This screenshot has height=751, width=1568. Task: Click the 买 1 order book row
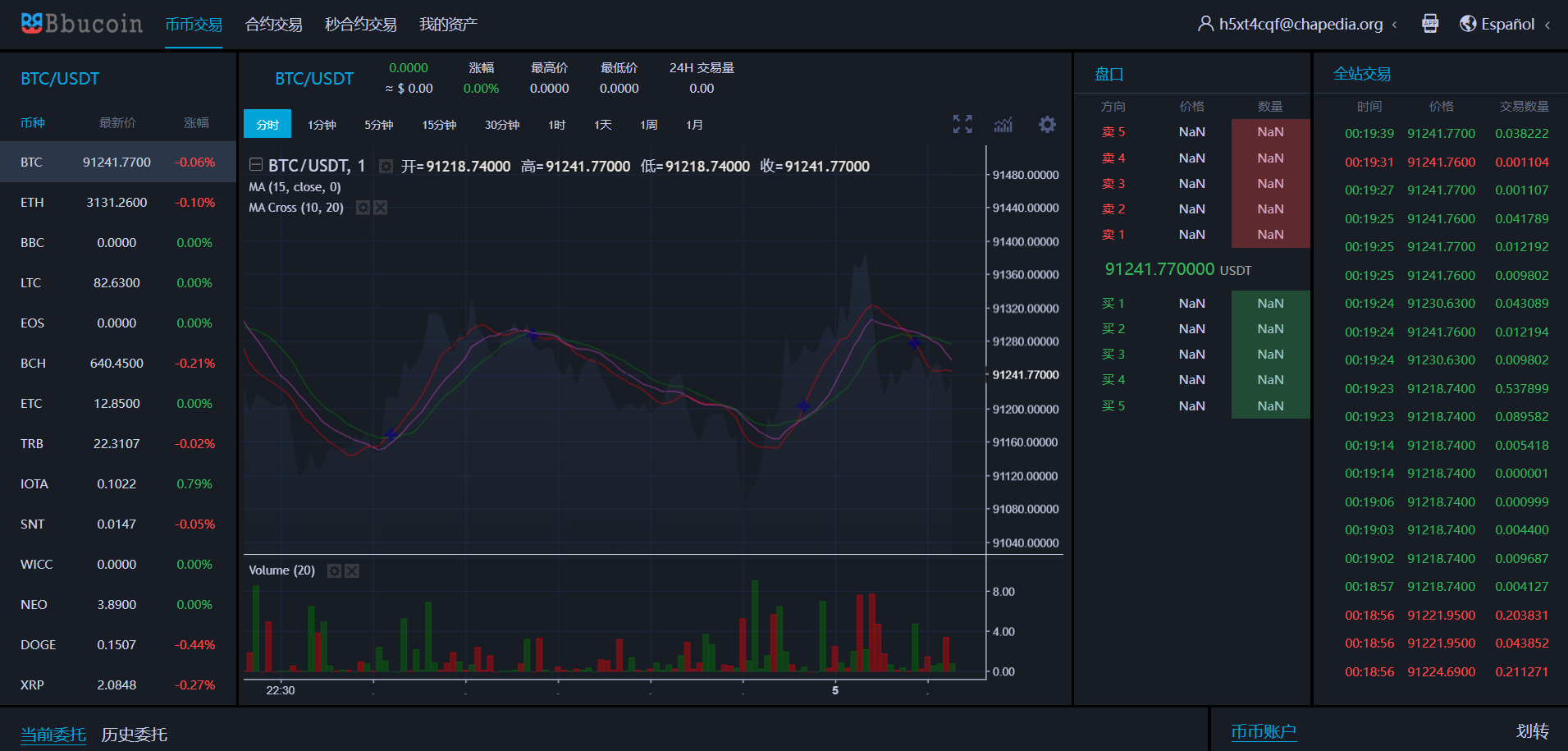point(1191,304)
